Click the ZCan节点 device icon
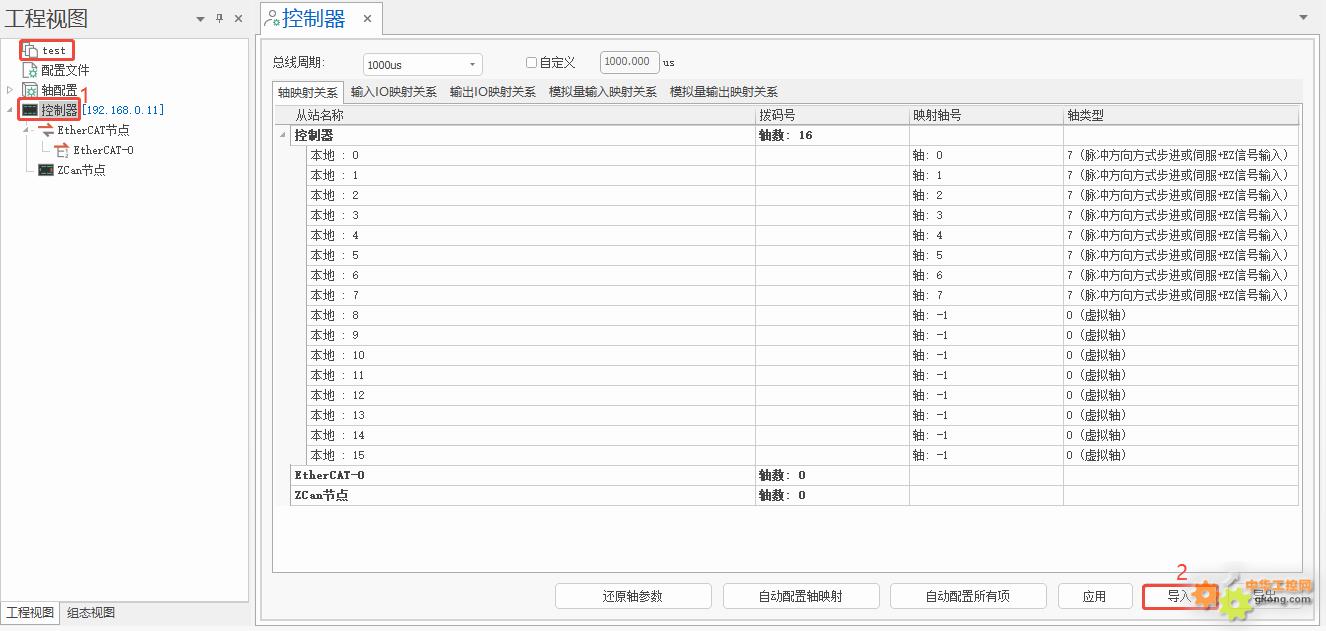1326x631 pixels. coord(46,170)
